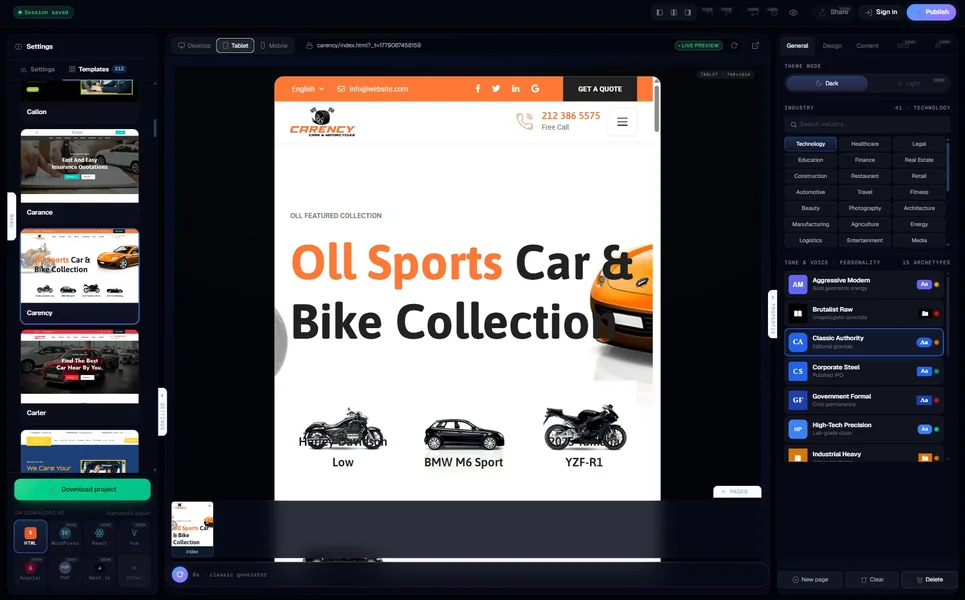Click Download project button
Viewport: 965px width, 600px height.
coord(82,489)
